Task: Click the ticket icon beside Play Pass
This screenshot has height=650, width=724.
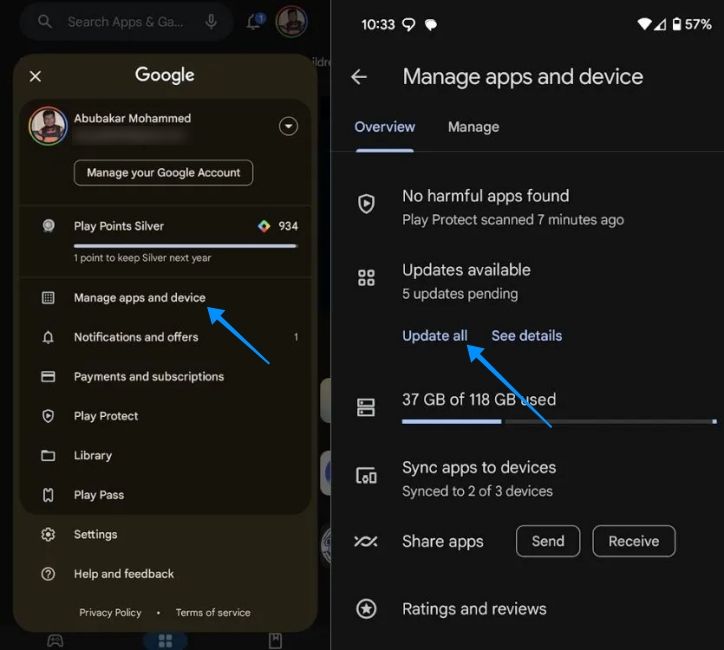Action: (x=48, y=495)
